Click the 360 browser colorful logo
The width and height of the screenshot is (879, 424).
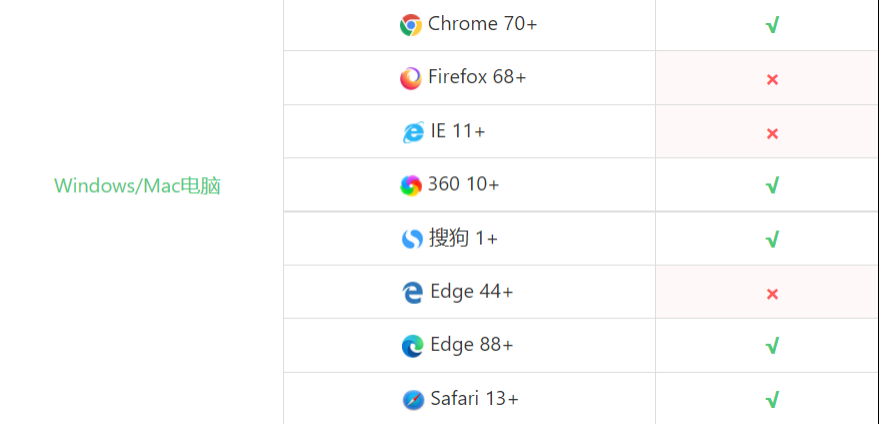pos(410,185)
